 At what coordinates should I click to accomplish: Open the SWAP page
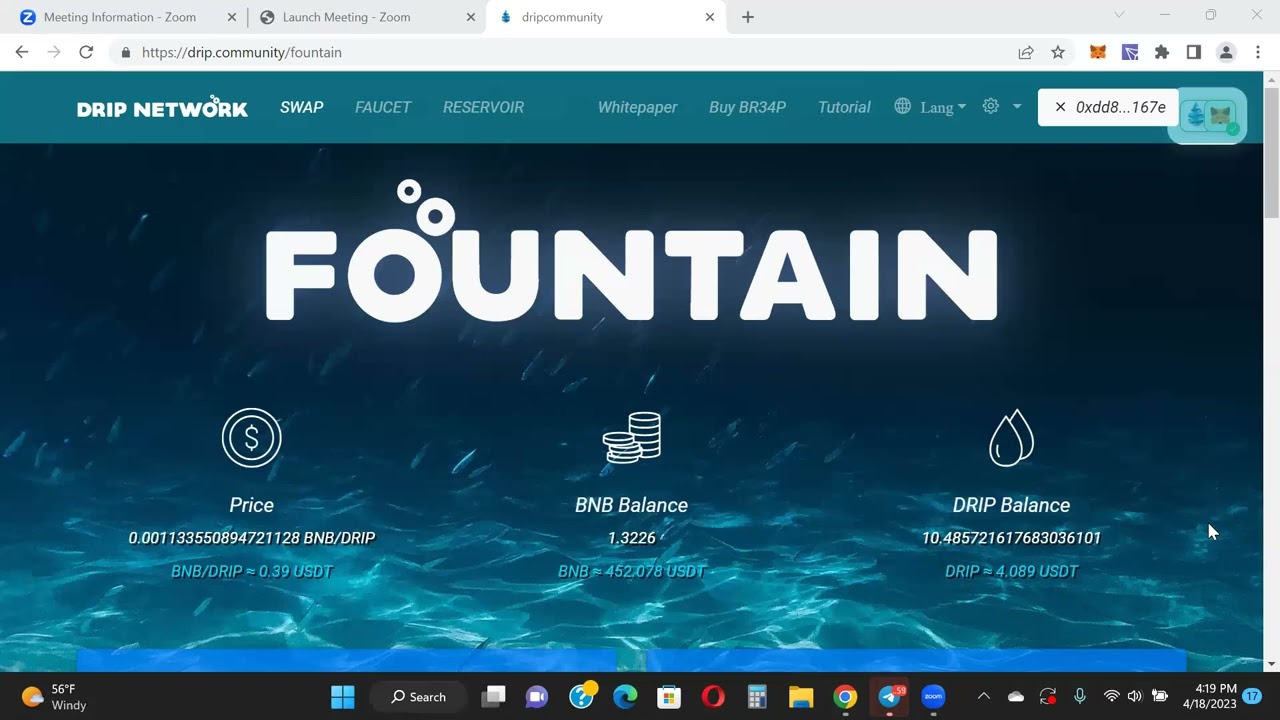(301, 107)
